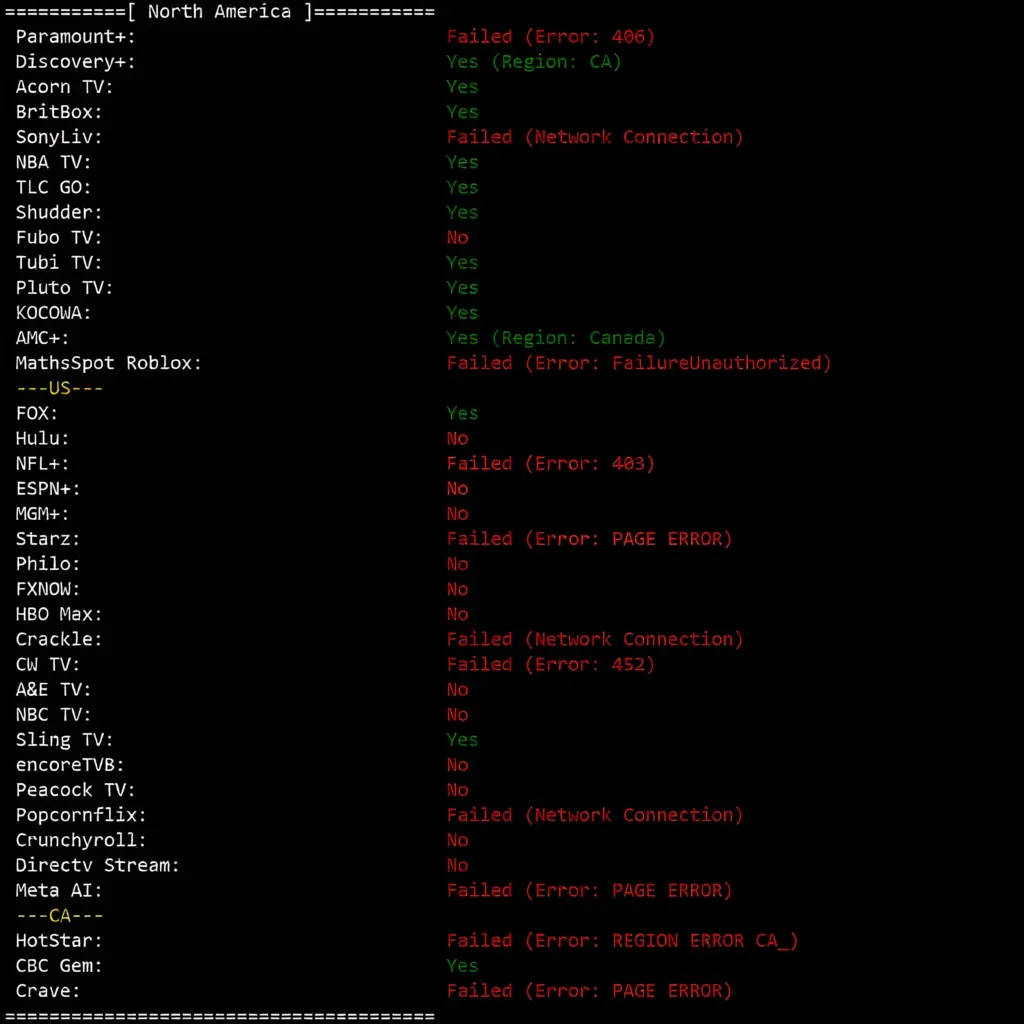Select the 'BritBox:' label
Image resolution: width=1024 pixels, height=1024 pixels.
coord(59,112)
